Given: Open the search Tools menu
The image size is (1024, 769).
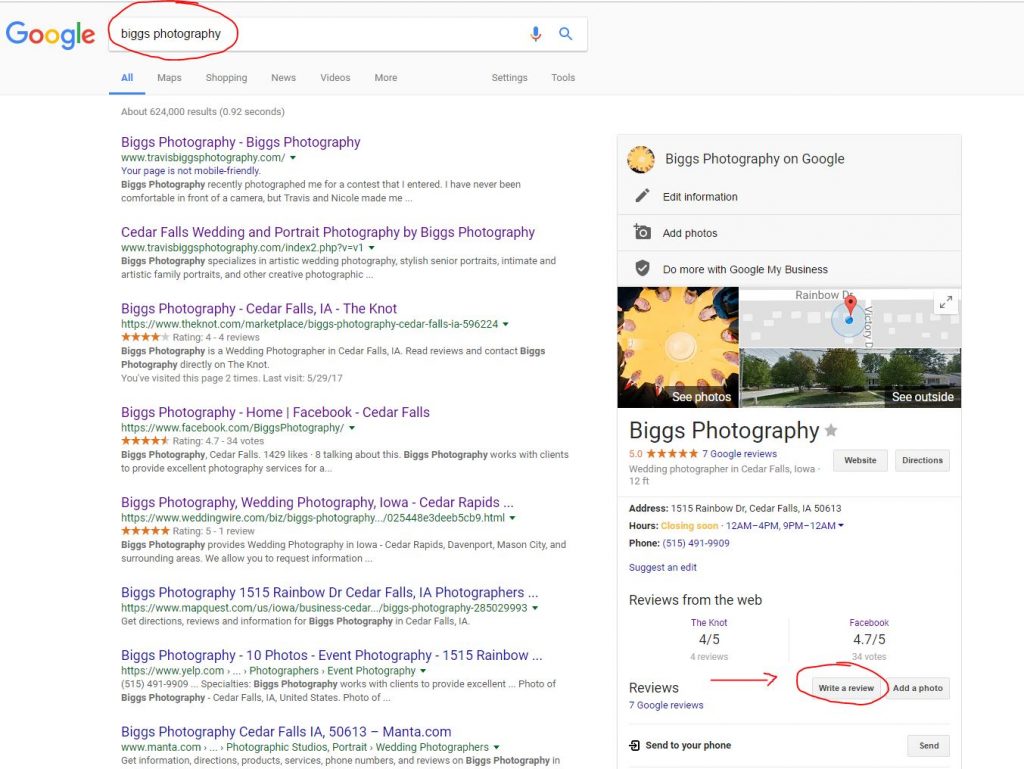Looking at the screenshot, I should [x=563, y=78].
